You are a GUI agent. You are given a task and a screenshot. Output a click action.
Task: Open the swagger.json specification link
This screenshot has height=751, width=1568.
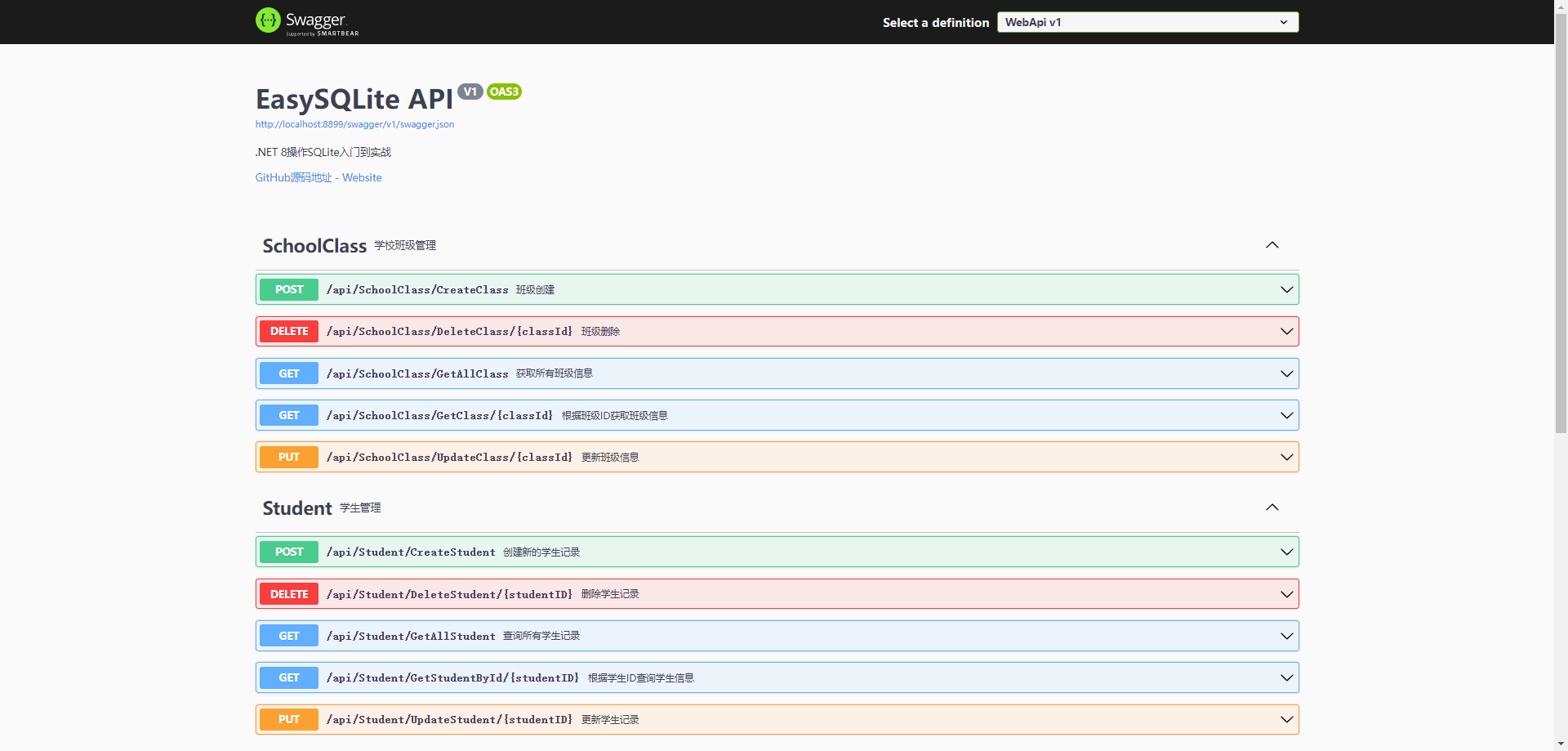[x=354, y=124]
